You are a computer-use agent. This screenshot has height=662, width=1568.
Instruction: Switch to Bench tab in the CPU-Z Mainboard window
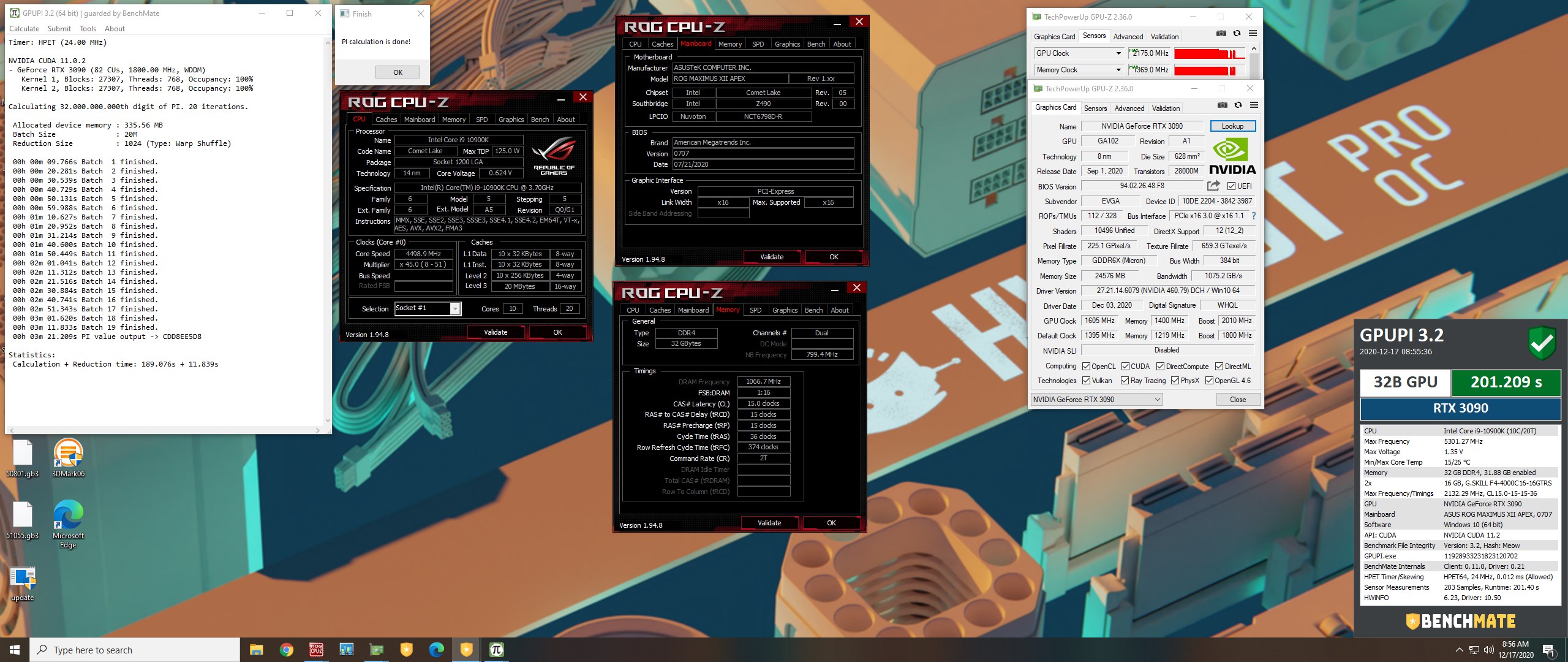pos(816,44)
